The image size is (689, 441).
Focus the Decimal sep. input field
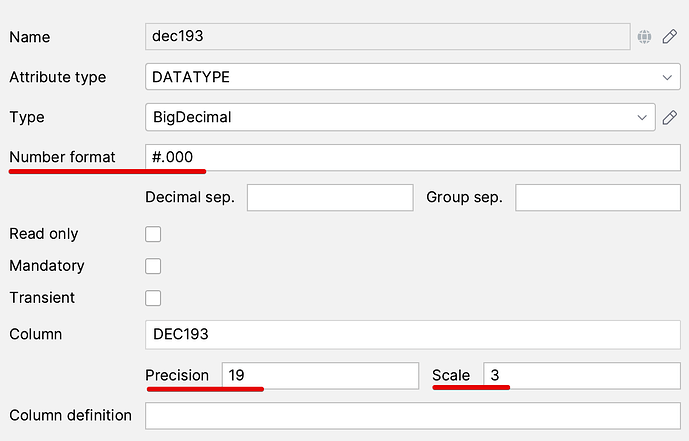[x=330, y=198]
